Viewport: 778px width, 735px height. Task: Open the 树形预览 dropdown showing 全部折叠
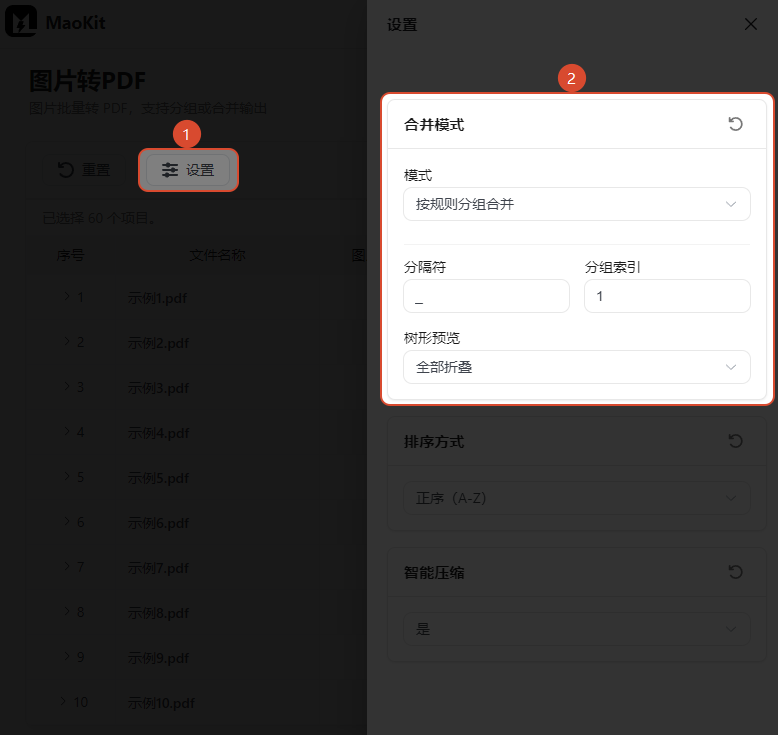click(x=577, y=367)
